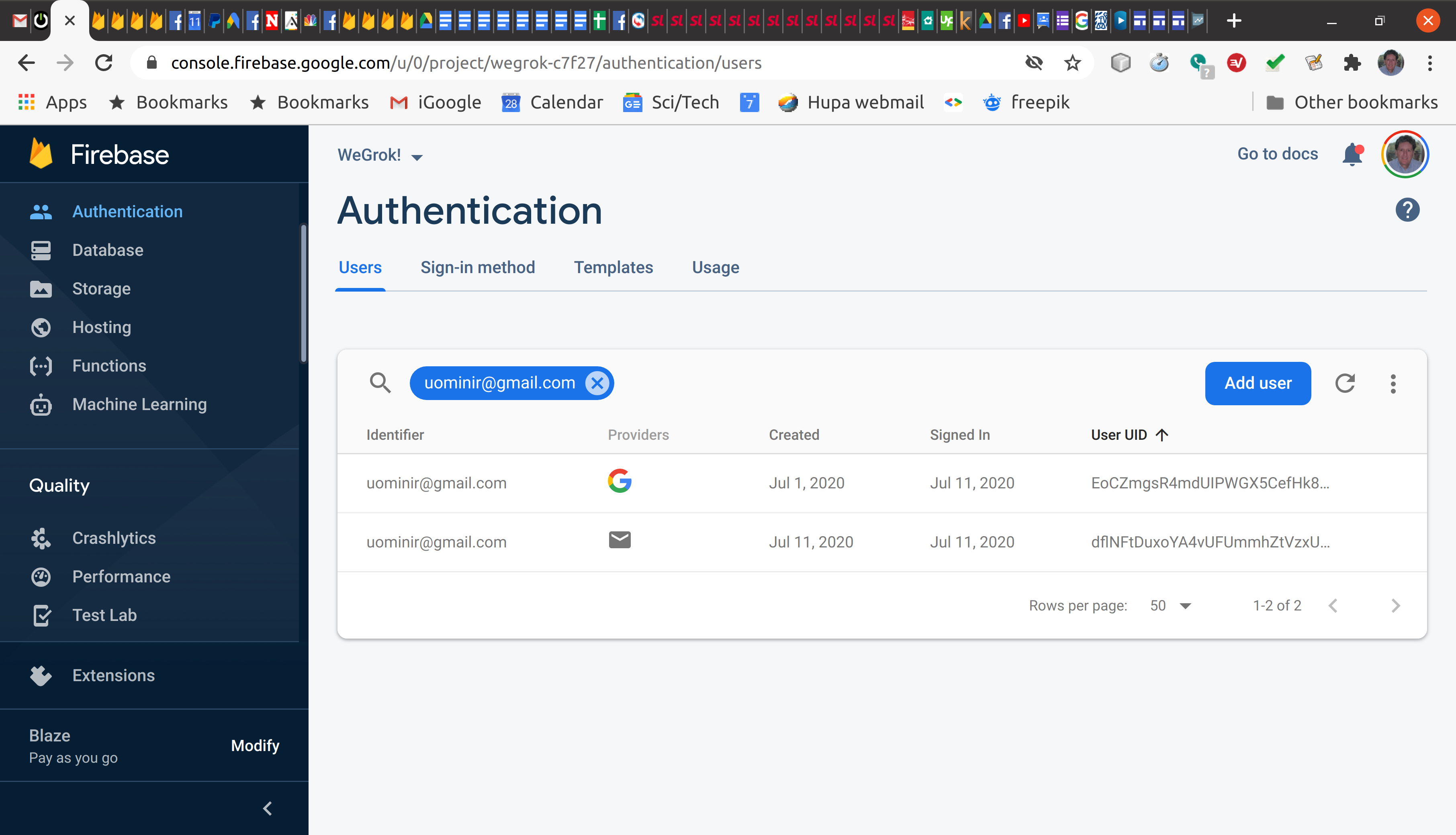Switch to the Templates tab
This screenshot has height=835, width=1456.
click(613, 267)
